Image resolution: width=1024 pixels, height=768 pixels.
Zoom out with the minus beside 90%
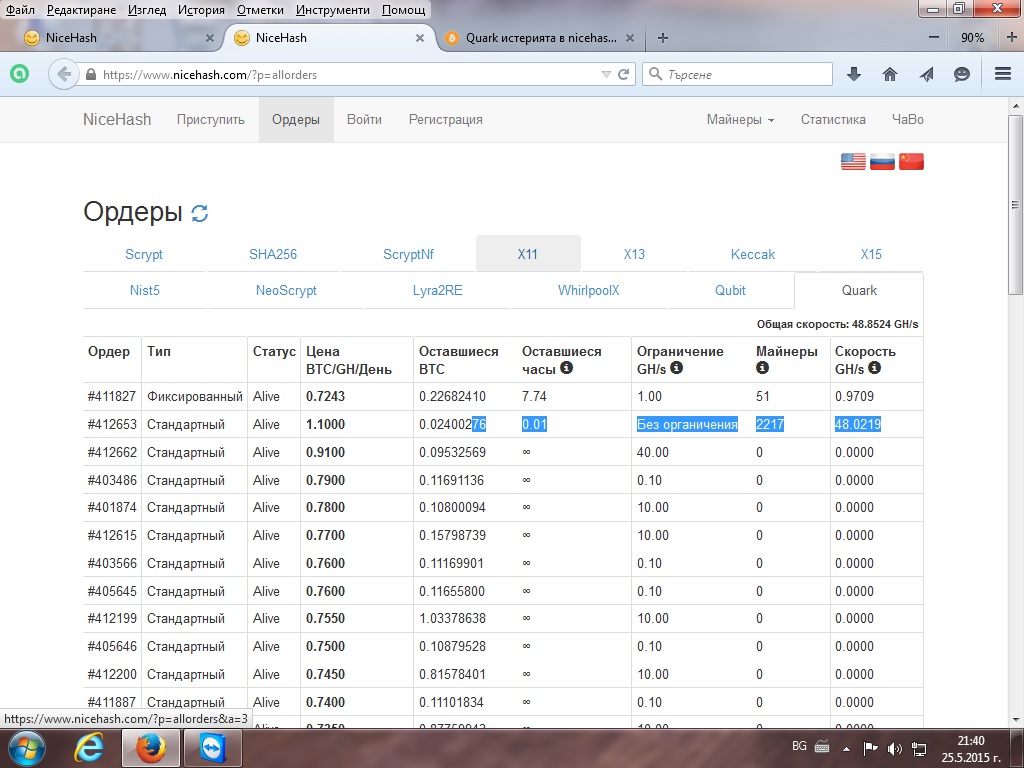click(934, 38)
